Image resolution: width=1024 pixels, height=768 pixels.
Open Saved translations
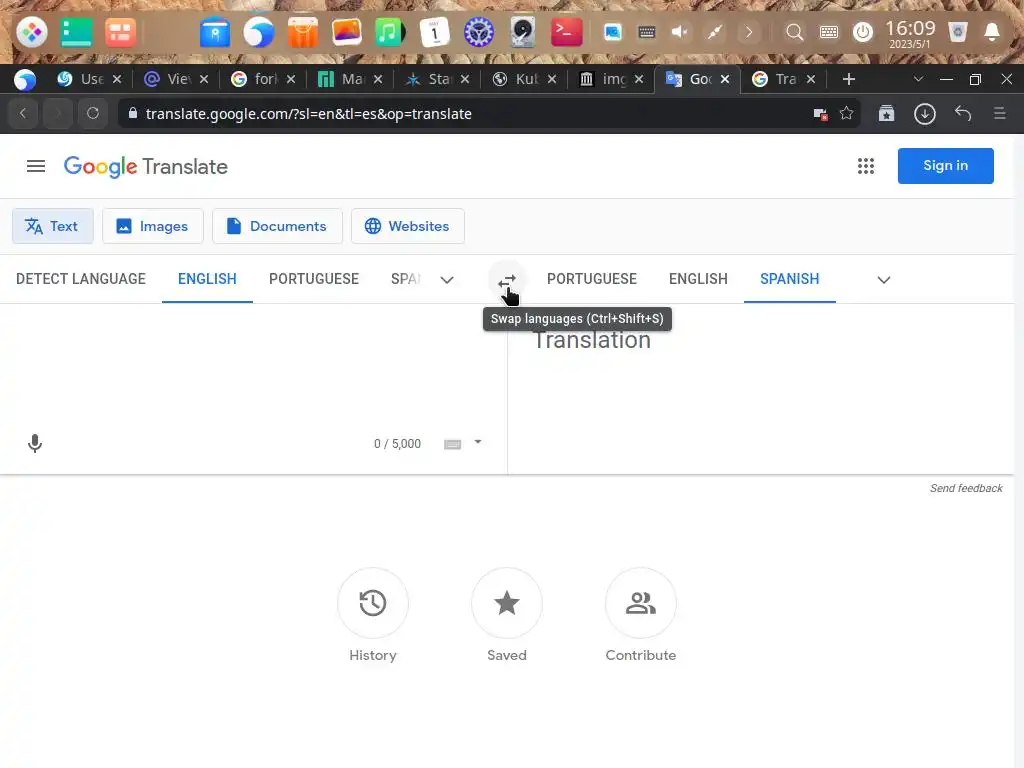pyautogui.click(x=507, y=615)
